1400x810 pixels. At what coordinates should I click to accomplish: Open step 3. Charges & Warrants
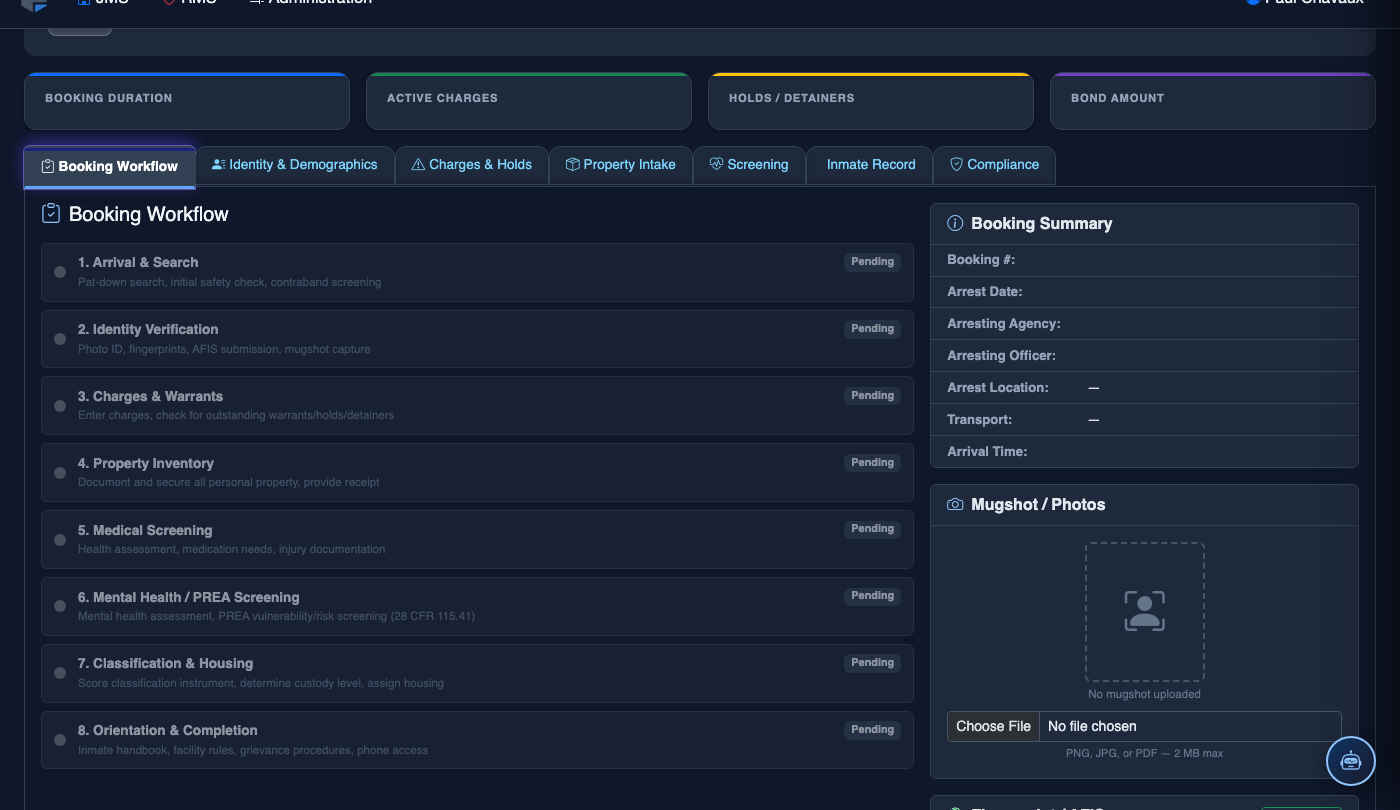pyautogui.click(x=477, y=406)
